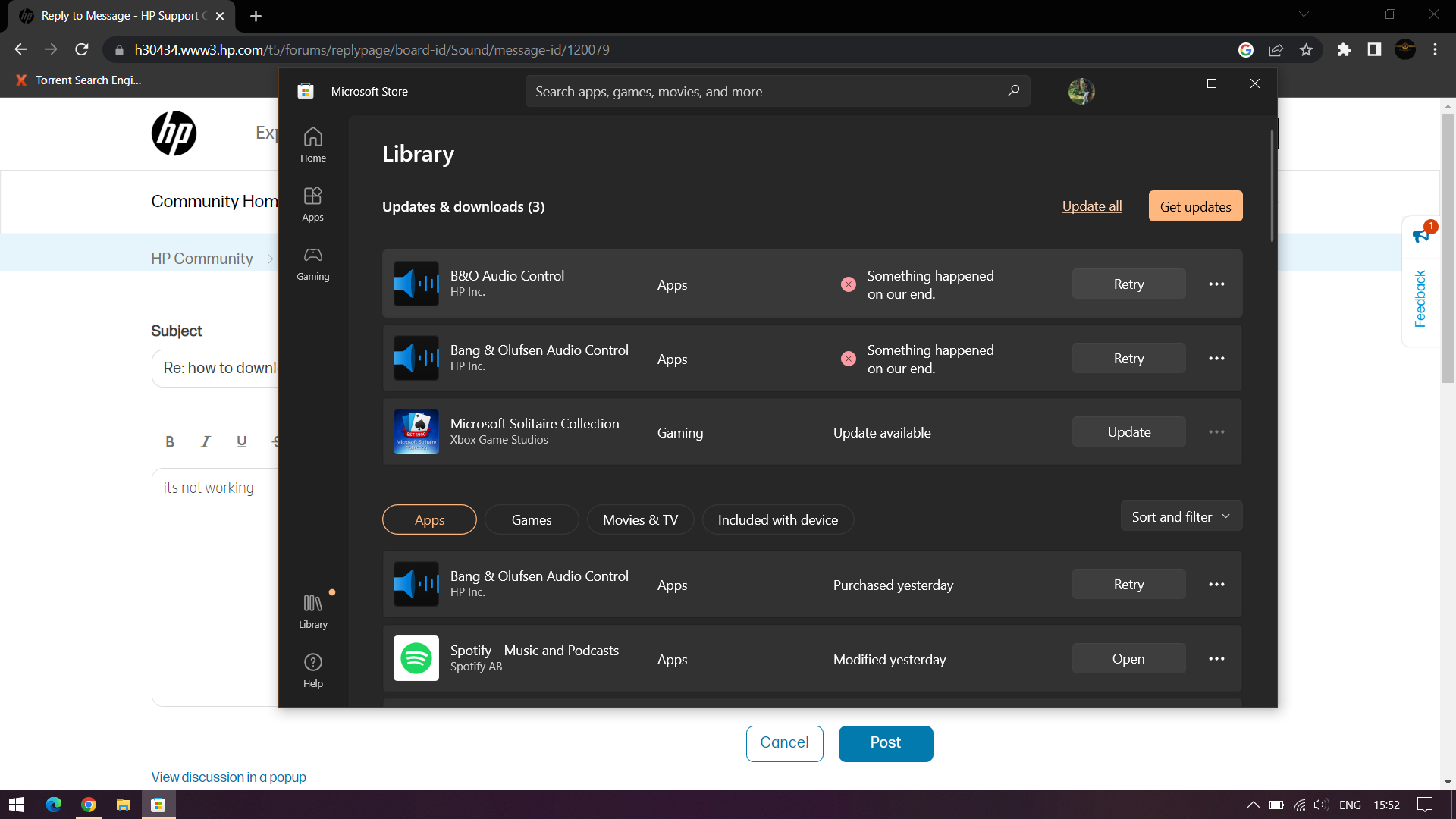Retry installing Bang & Olufsen Audio Control
Screen dimensions: 1456x819
1128,358
